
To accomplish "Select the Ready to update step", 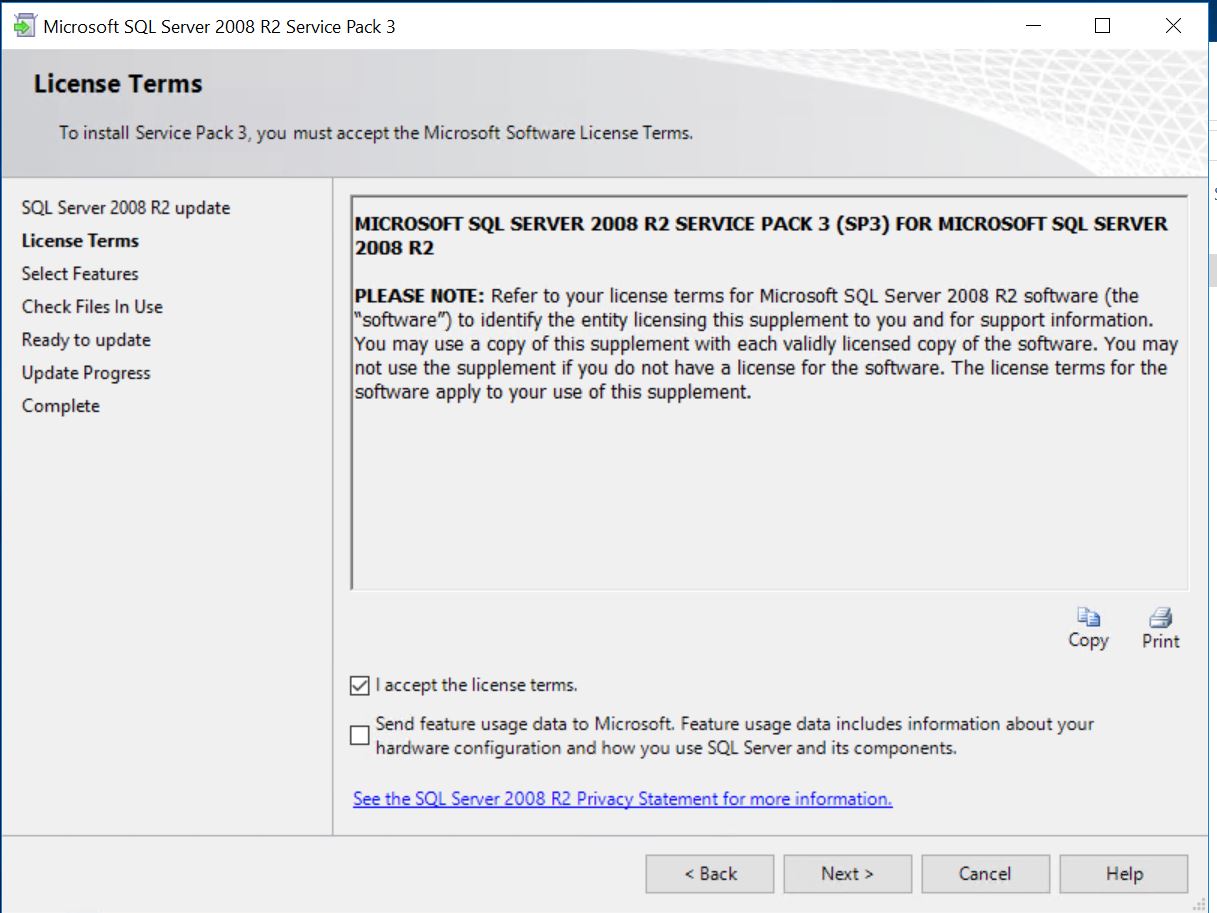I will click(86, 340).
